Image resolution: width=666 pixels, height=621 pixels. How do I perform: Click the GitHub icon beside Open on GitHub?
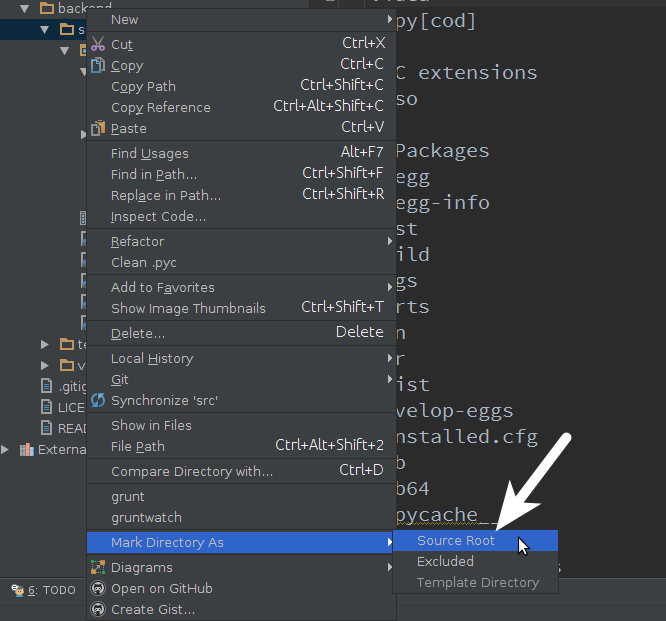98,588
